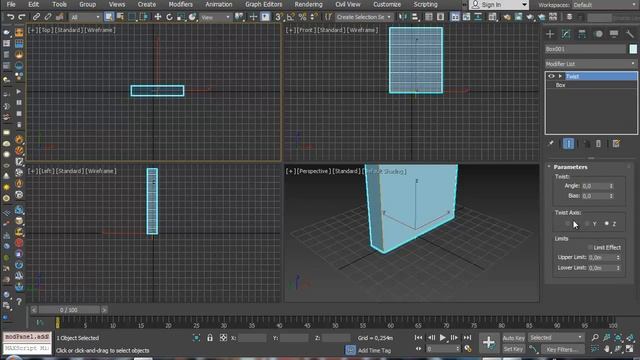Click the Play Animation button

443,338
